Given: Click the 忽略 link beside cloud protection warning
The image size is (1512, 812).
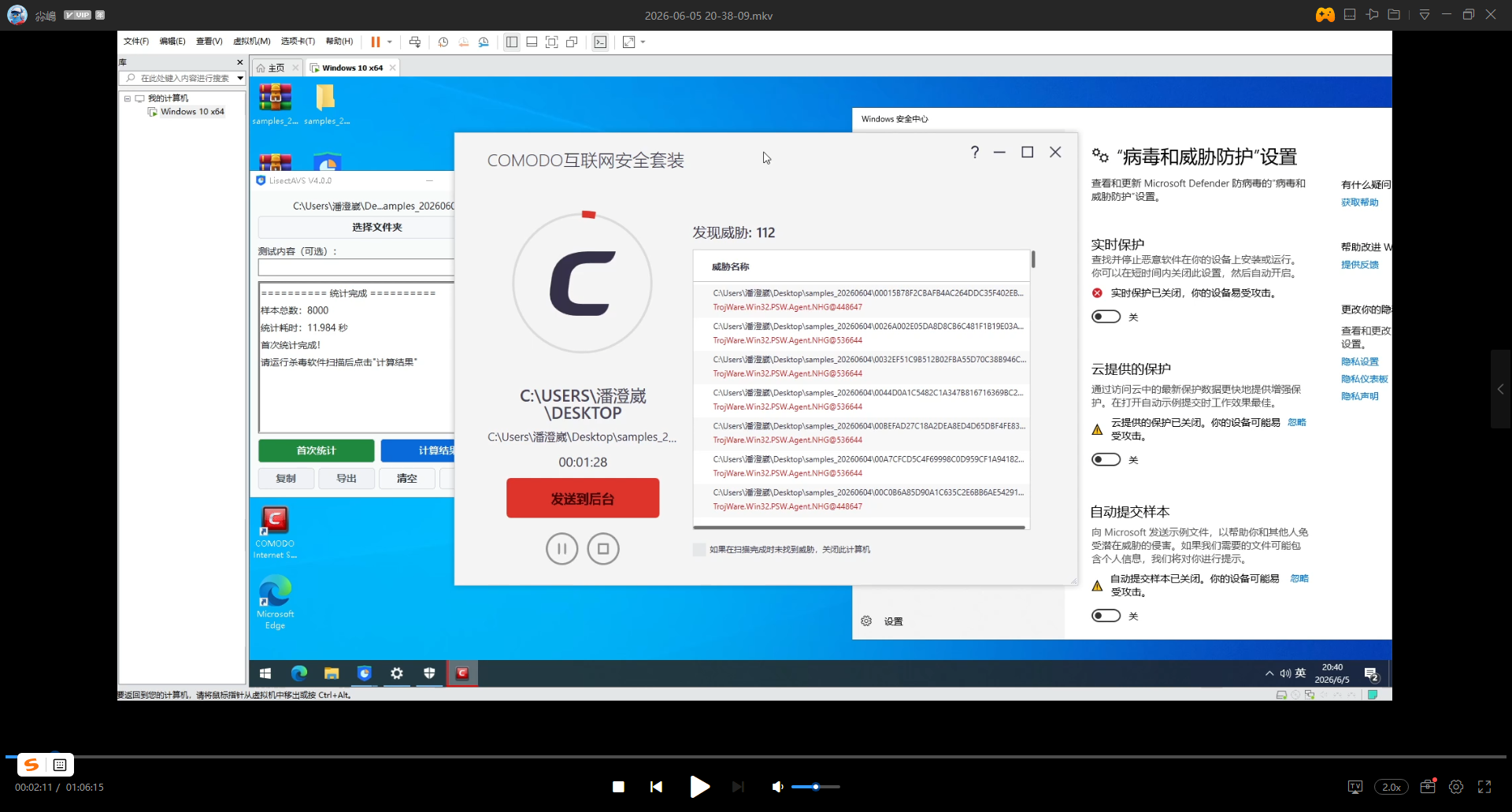Looking at the screenshot, I should coord(1296,422).
